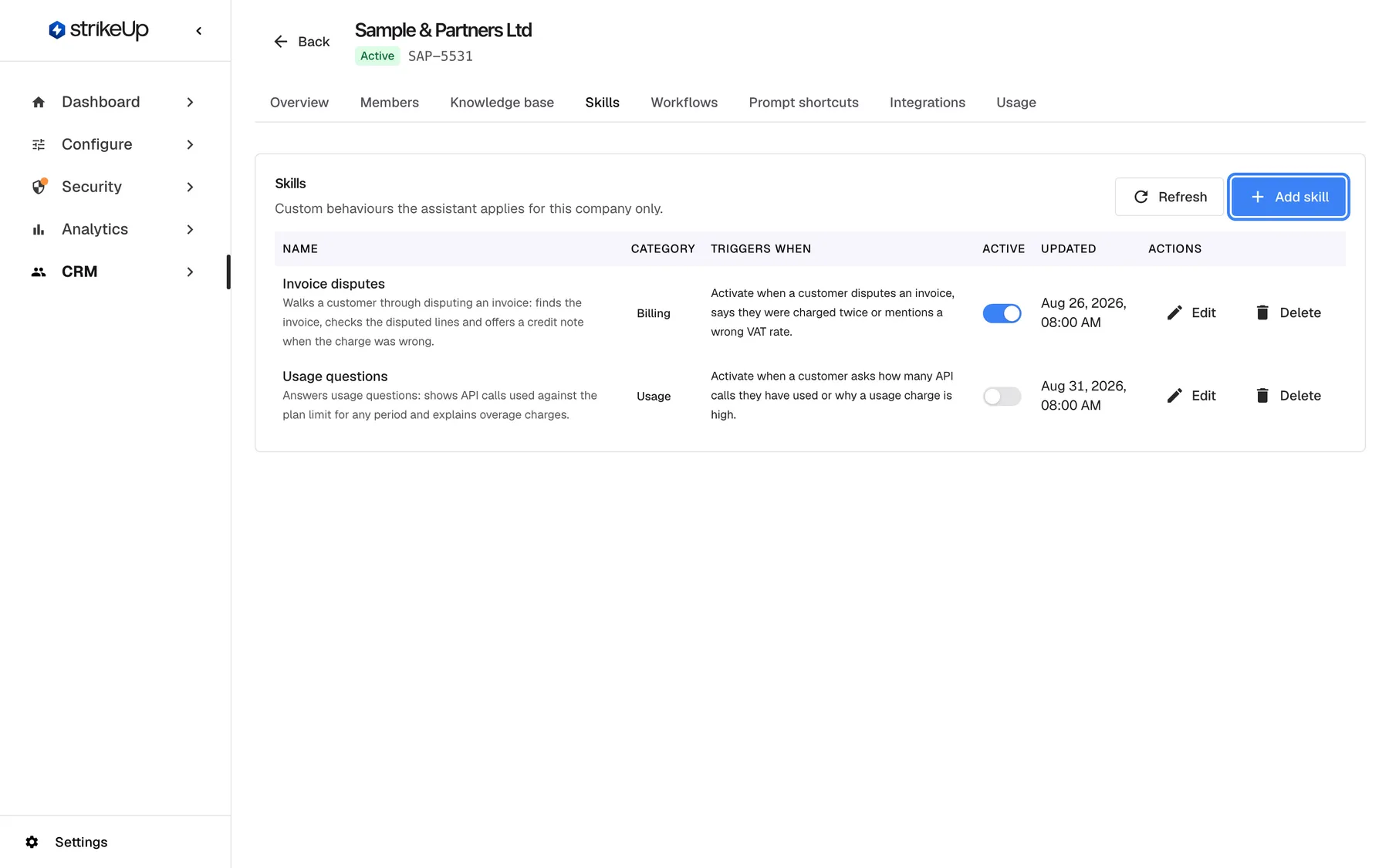The image size is (1389, 868).
Task: Expand the Analytics menu chevron
Action: click(190, 229)
